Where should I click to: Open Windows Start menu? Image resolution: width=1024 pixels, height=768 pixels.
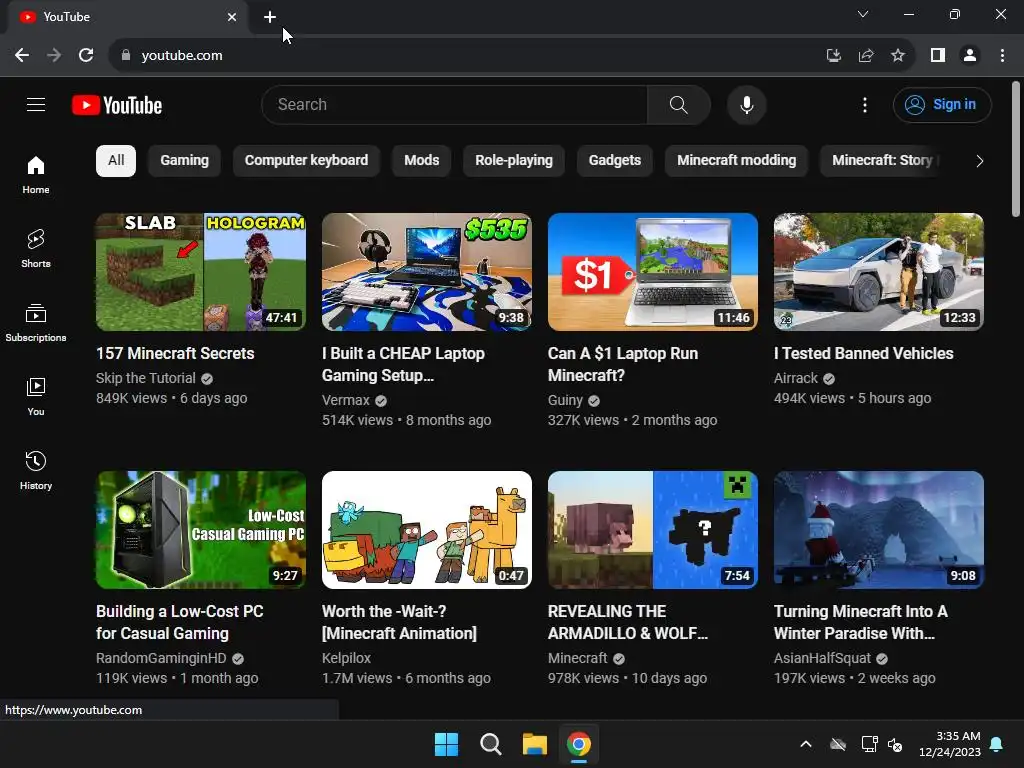pyautogui.click(x=447, y=744)
